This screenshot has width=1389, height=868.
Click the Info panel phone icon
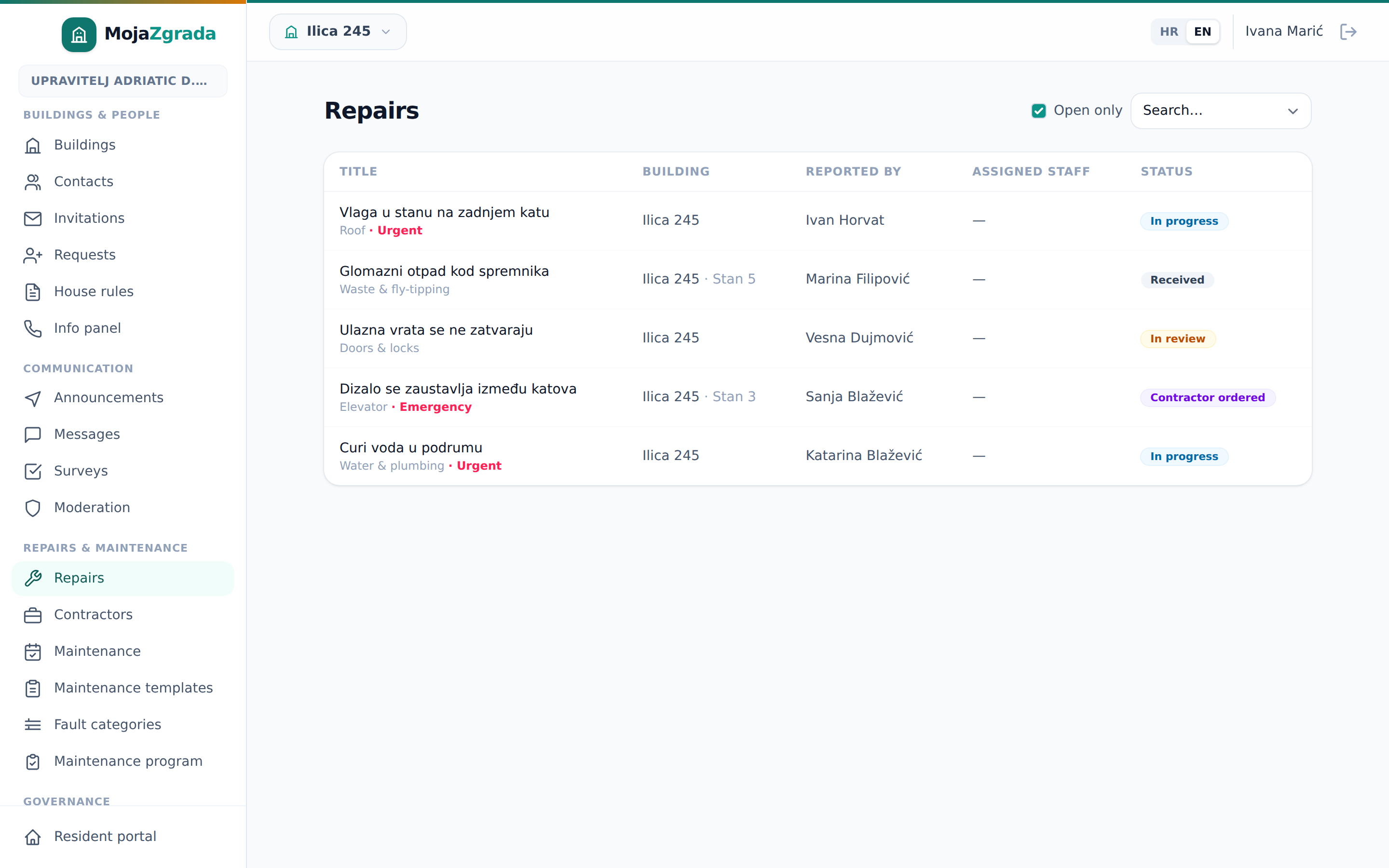pos(33,328)
